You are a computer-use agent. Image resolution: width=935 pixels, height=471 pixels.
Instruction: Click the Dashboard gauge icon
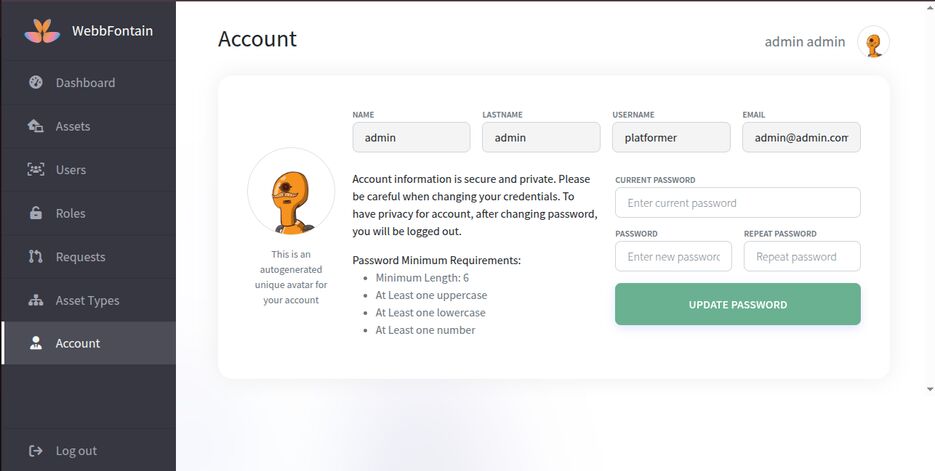36,83
